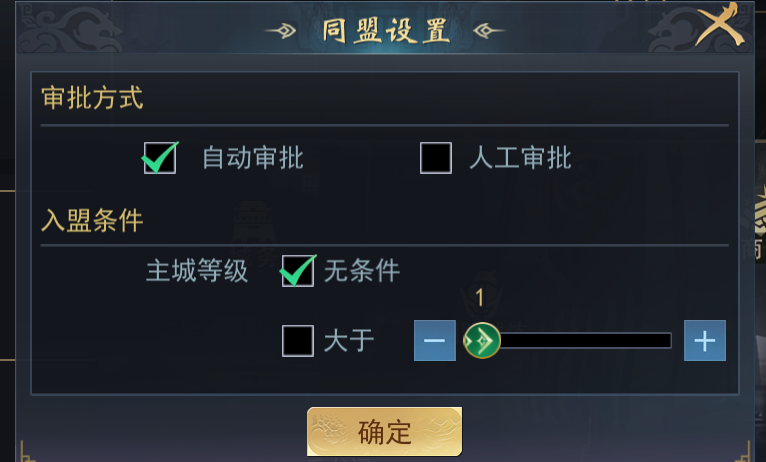Click the 大于 text label
This screenshot has width=766, height=462.
pos(349,341)
